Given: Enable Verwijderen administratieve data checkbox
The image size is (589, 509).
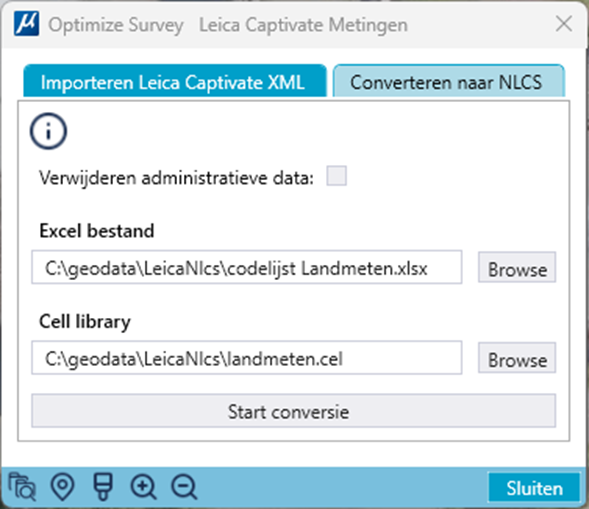Looking at the screenshot, I should 337,176.
